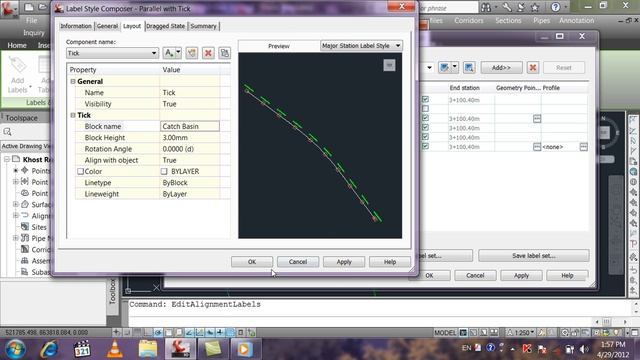Collapse the General property group
The image size is (640, 360).
pos(73,81)
